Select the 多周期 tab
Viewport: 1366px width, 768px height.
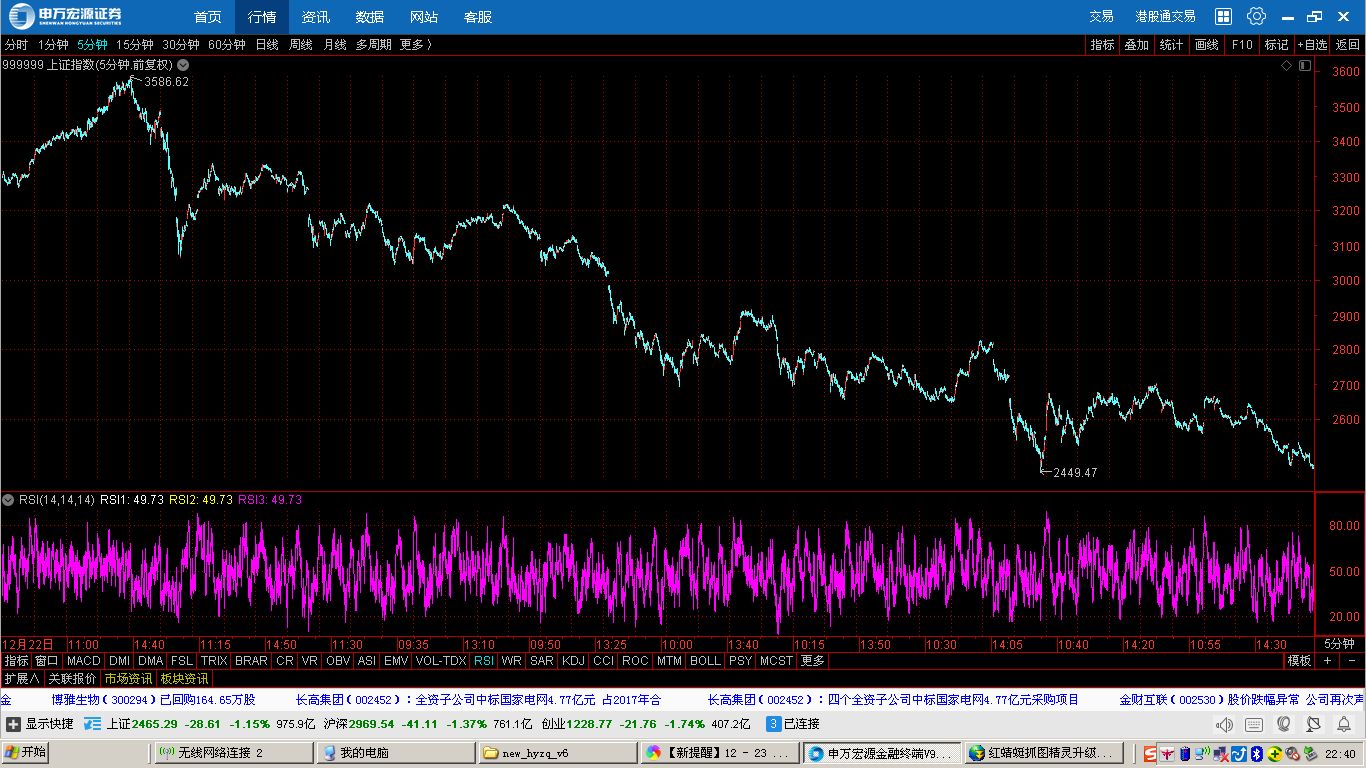(374, 45)
